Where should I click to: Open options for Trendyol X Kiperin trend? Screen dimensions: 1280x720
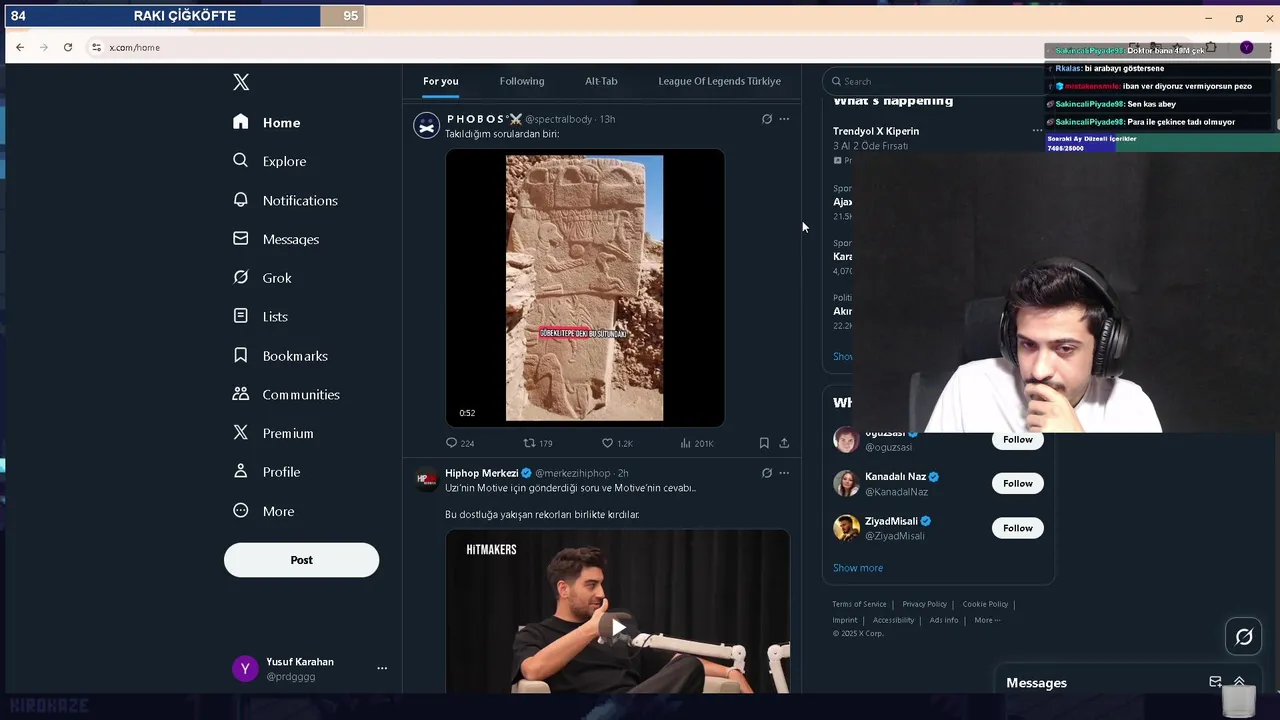click(1037, 131)
